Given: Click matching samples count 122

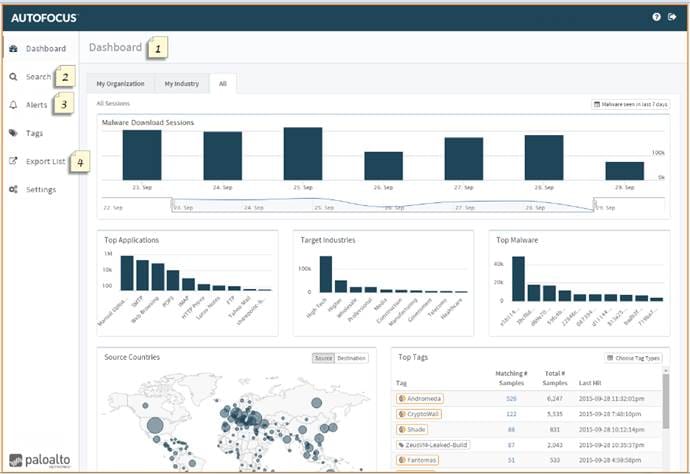Looking at the screenshot, I should (x=511, y=414).
